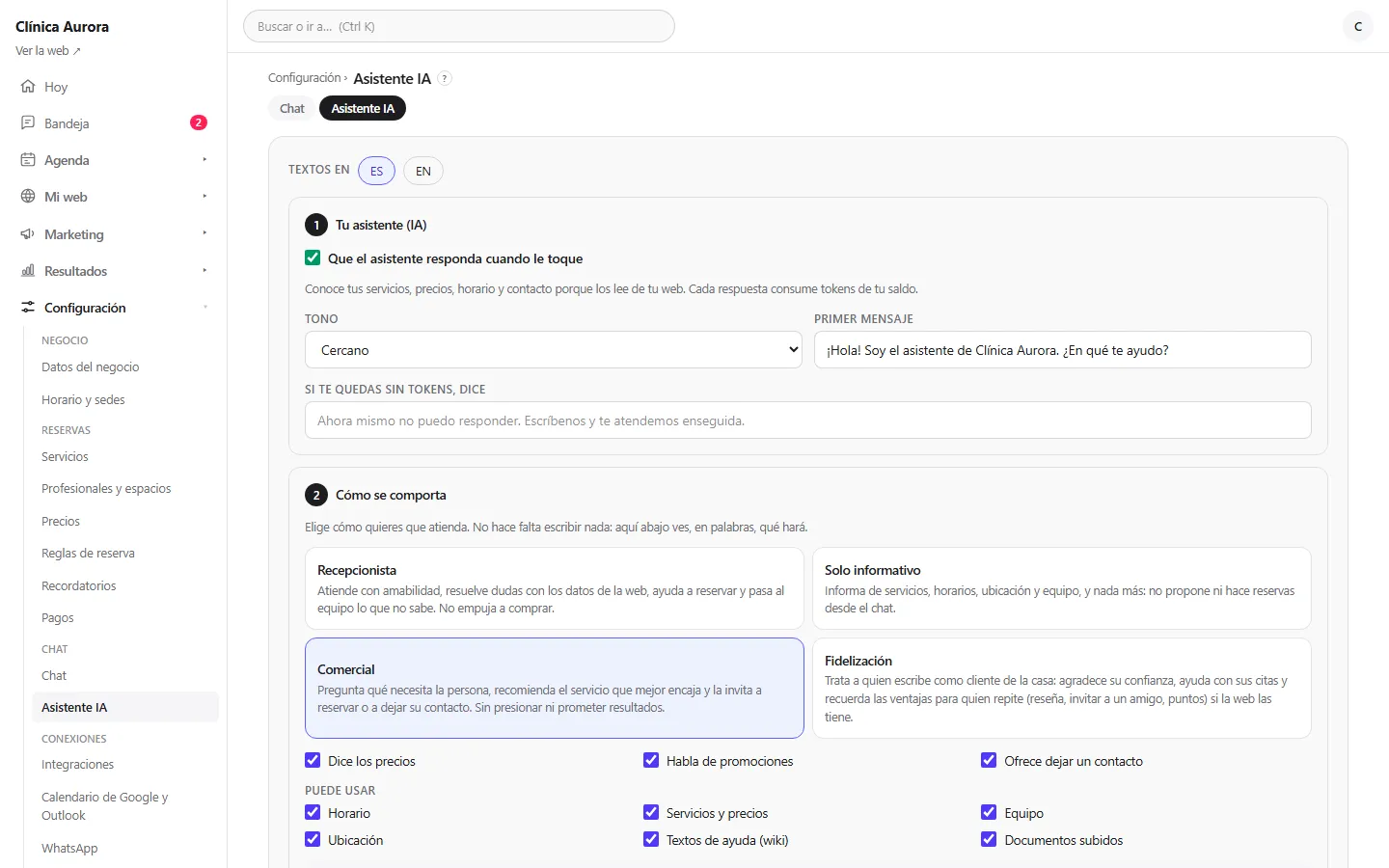This screenshot has height=868, width=1389.
Task: Choose the Fidelización behavior card
Action: (1062, 689)
